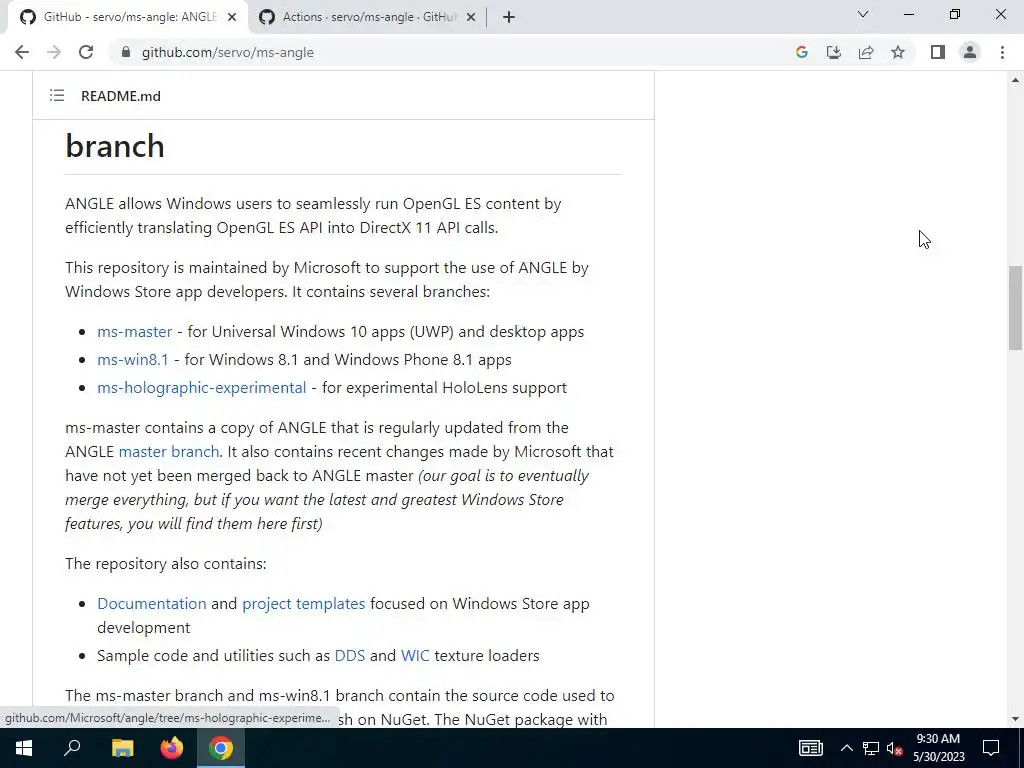Screen dimensions: 1024x768
Task: Install app via download icon in address bar
Action: pos(833,52)
